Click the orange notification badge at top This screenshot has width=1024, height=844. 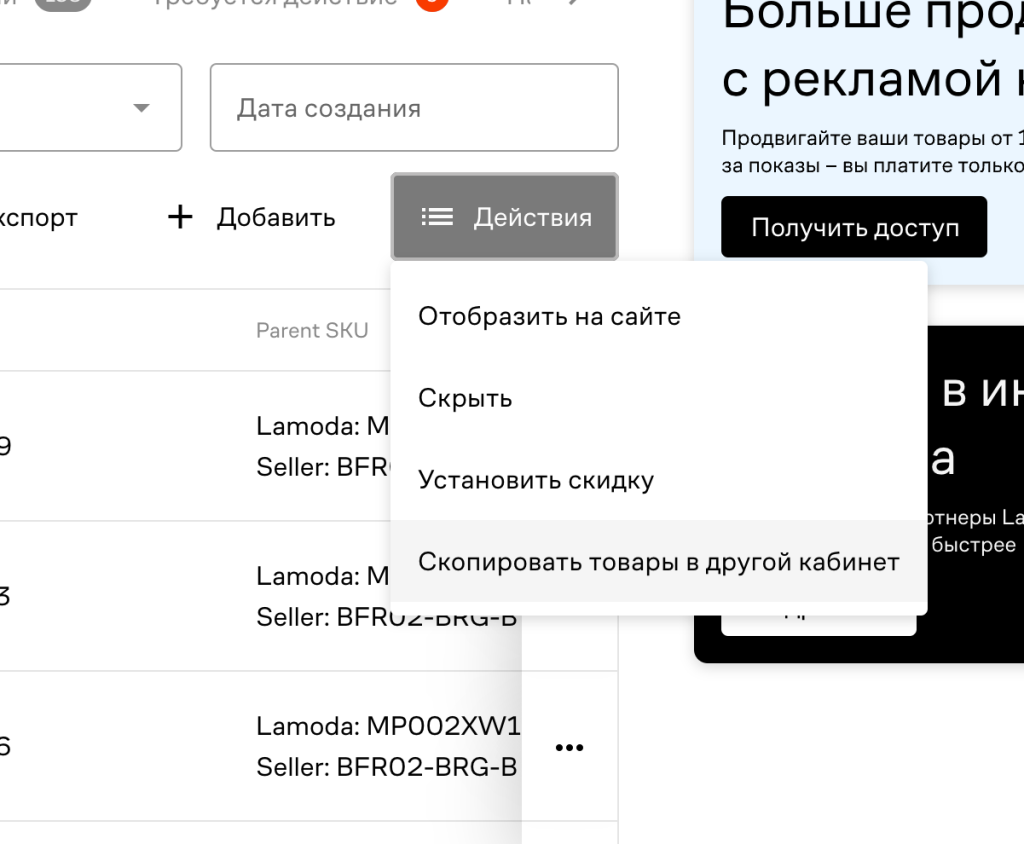coord(432,3)
